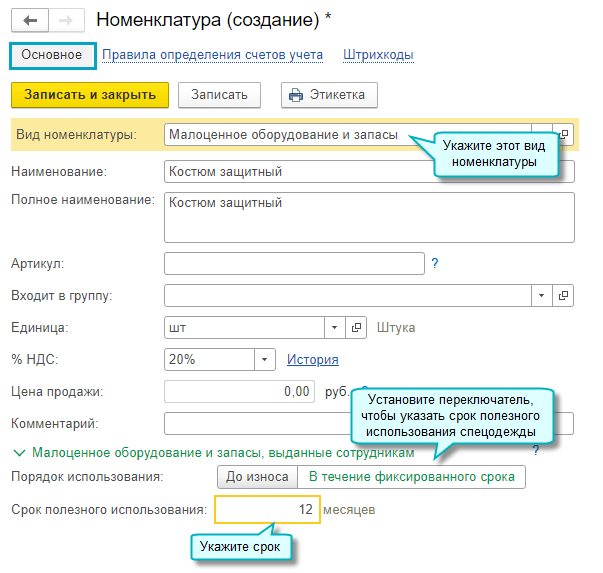Select the До износа usage option

click(x=257, y=477)
